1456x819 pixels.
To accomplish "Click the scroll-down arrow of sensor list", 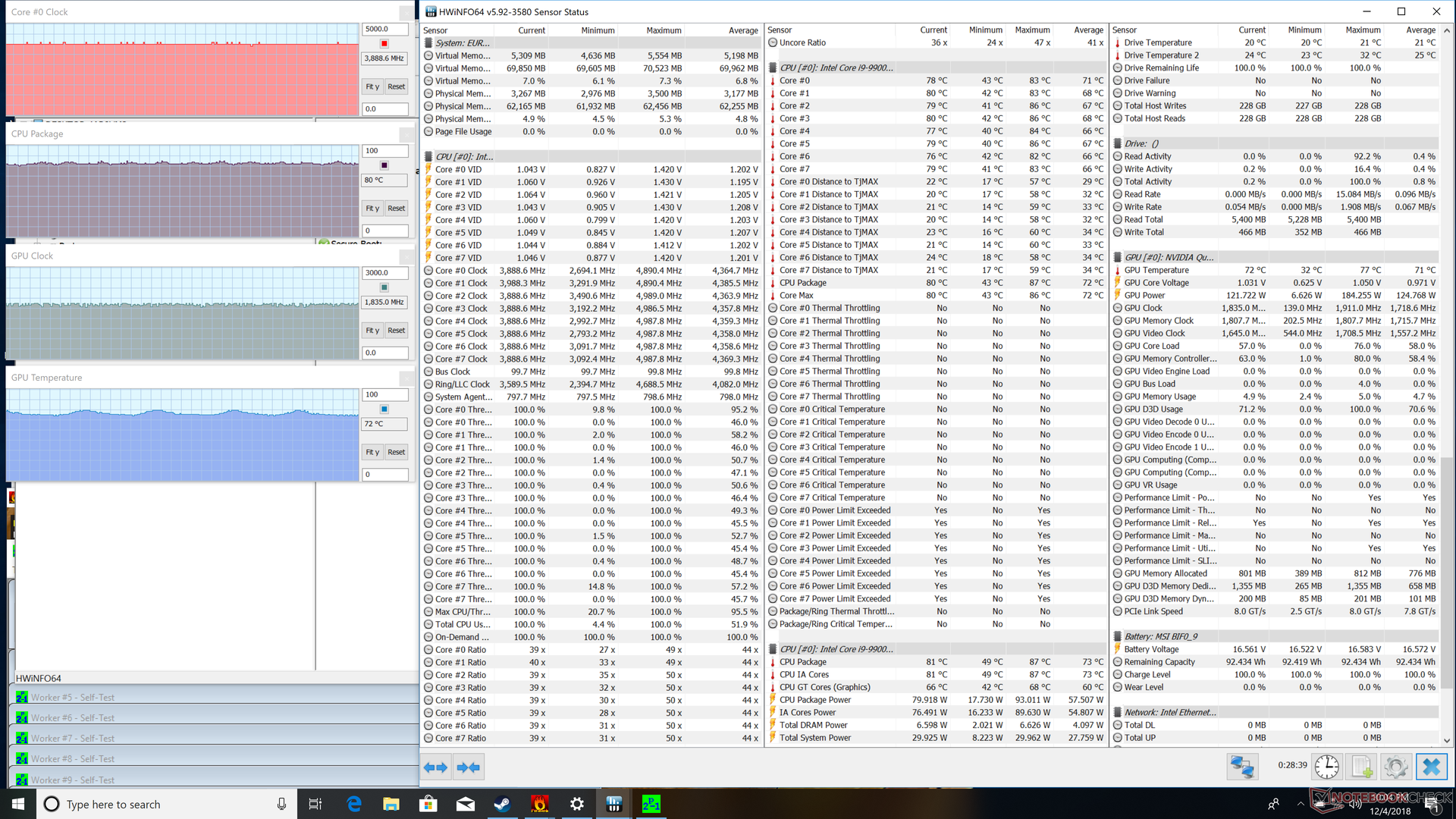I will [1447, 740].
